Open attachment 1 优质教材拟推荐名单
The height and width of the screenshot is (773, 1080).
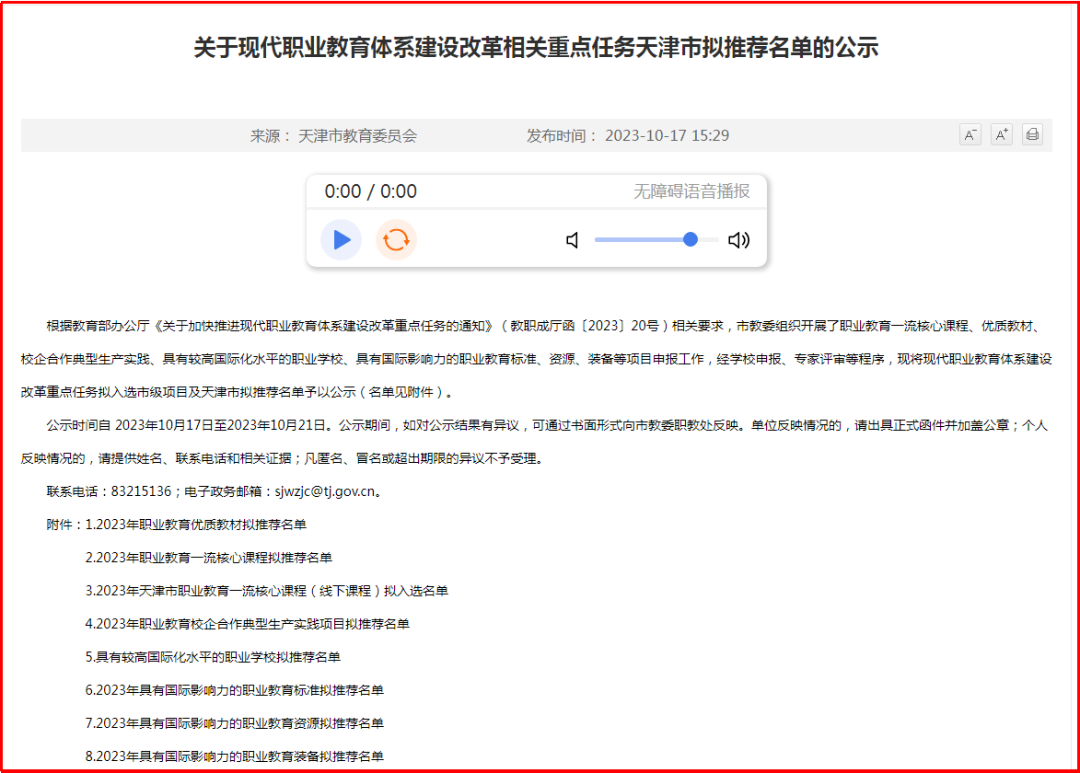[x=196, y=524]
